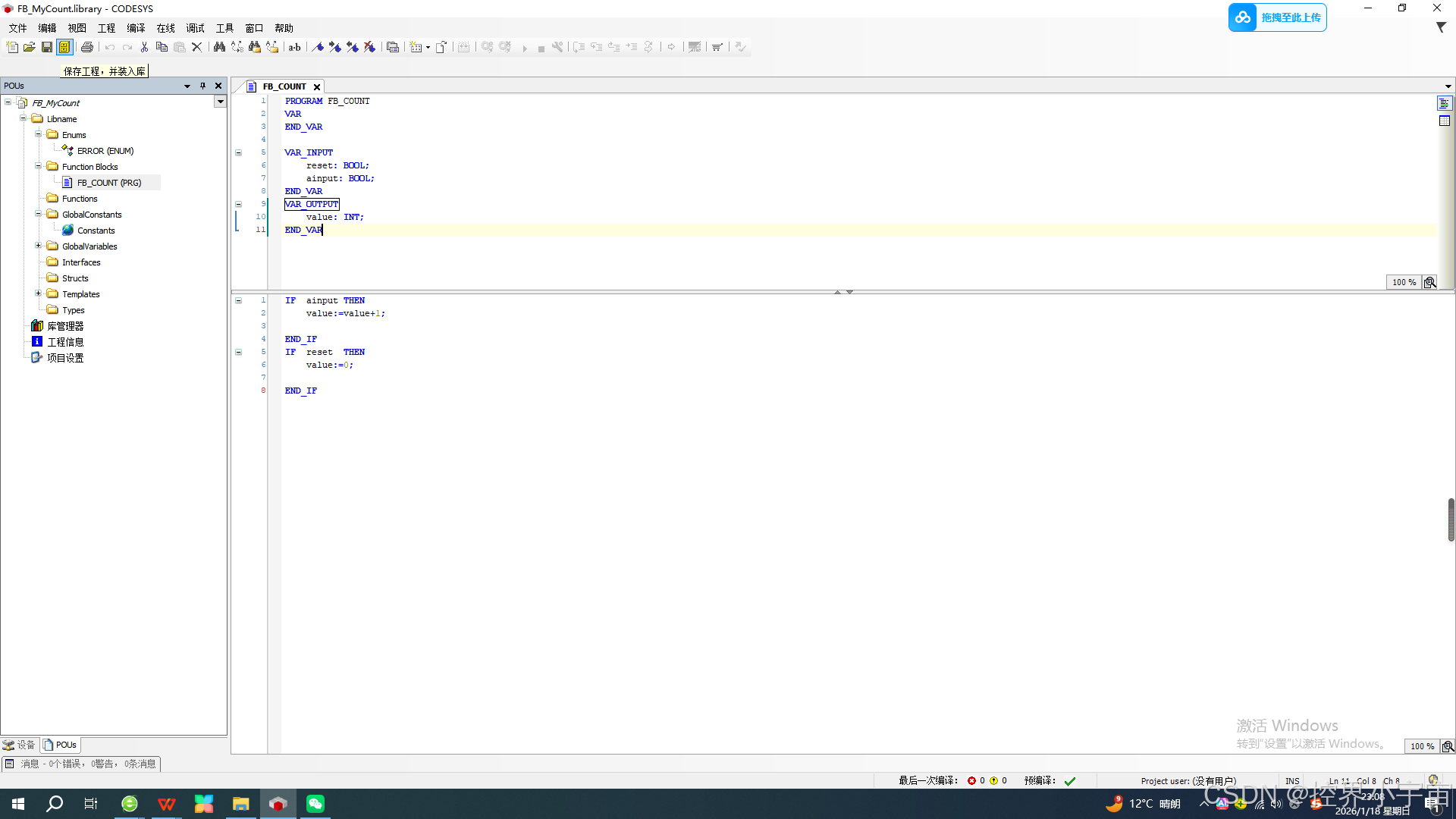This screenshot has height=819, width=1456.
Task: Click the Print toolbar icon
Action: [87, 47]
